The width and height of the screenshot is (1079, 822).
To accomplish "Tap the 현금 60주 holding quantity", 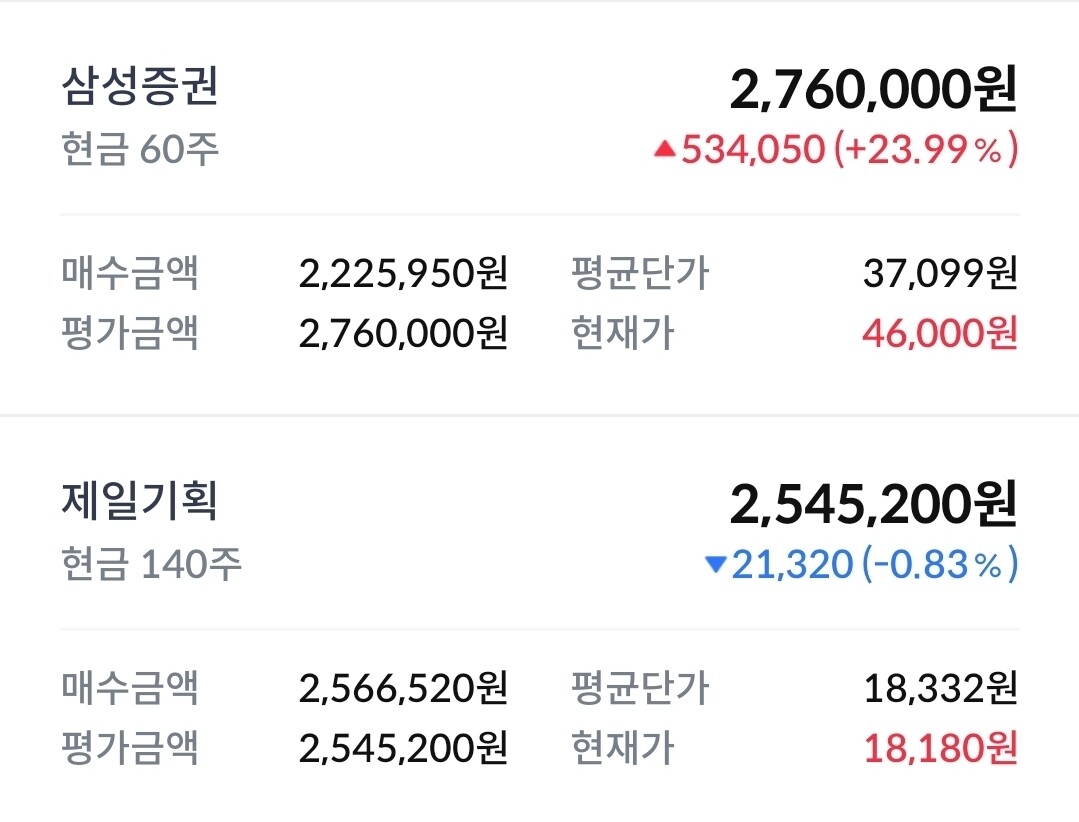I will [x=139, y=150].
